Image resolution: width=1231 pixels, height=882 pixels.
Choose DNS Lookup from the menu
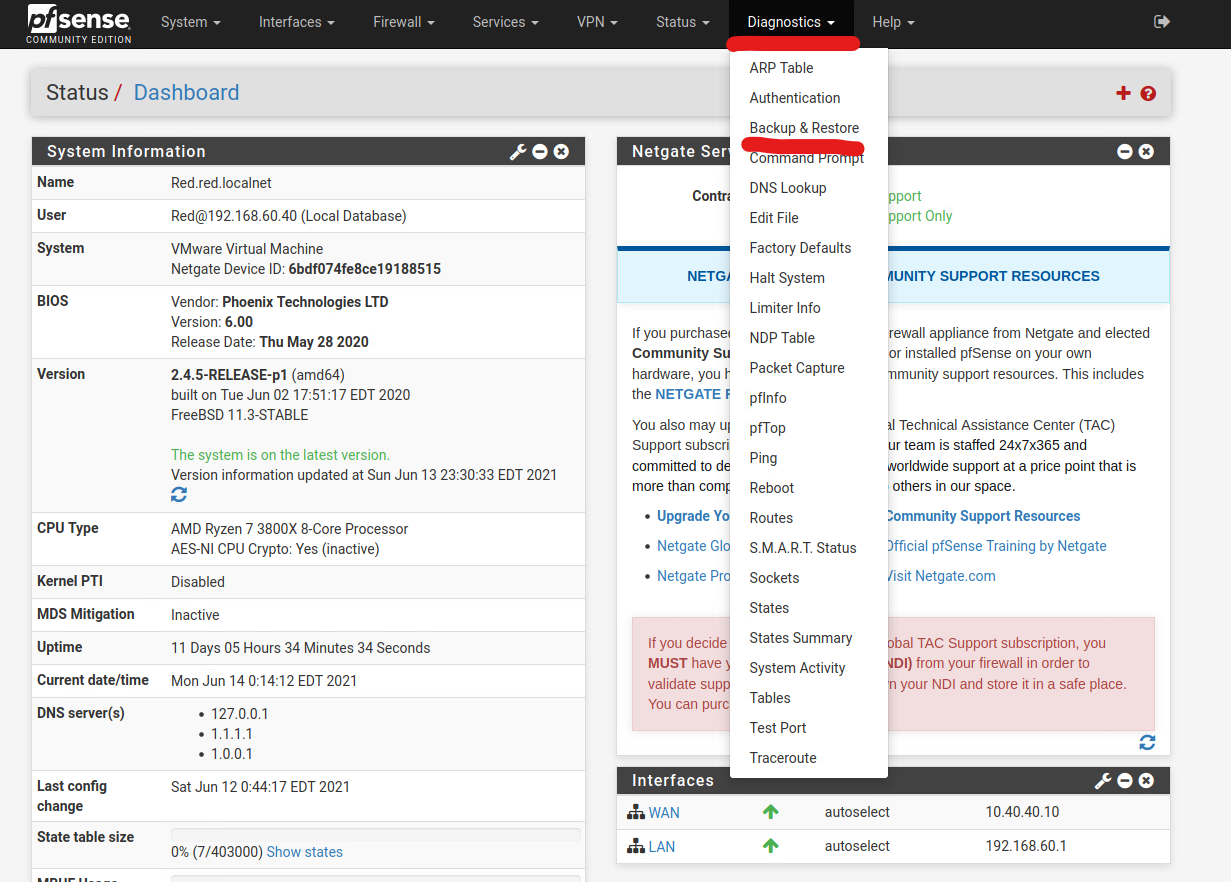[788, 188]
